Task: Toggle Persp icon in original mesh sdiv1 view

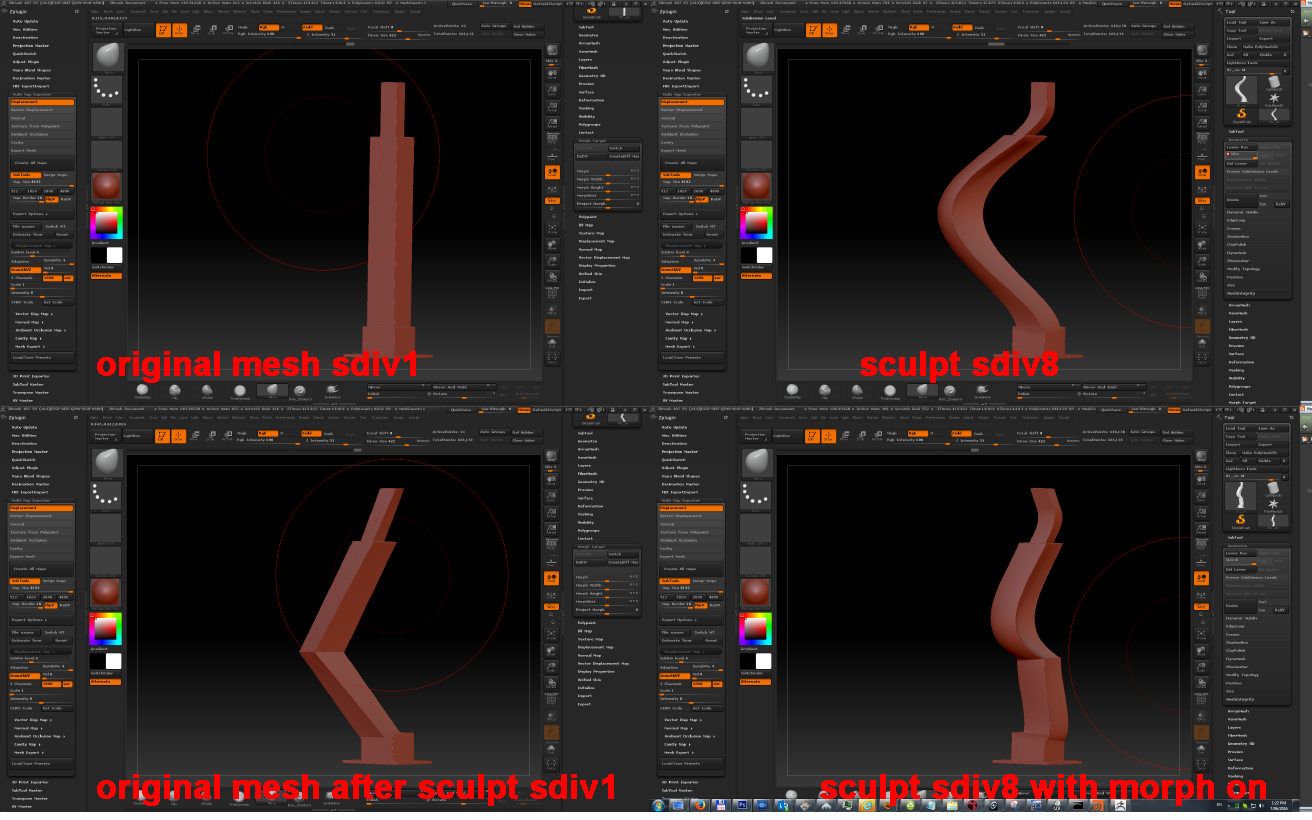Action: click(552, 137)
